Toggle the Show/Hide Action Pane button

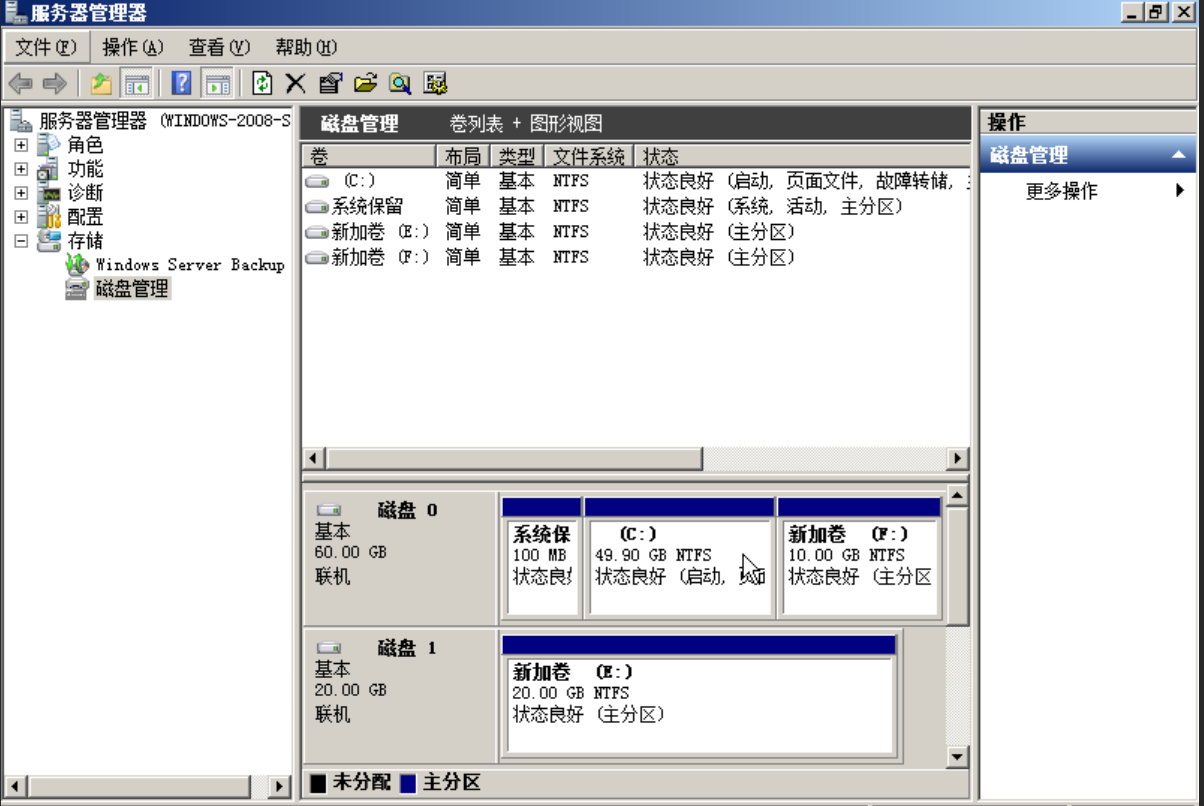(217, 83)
